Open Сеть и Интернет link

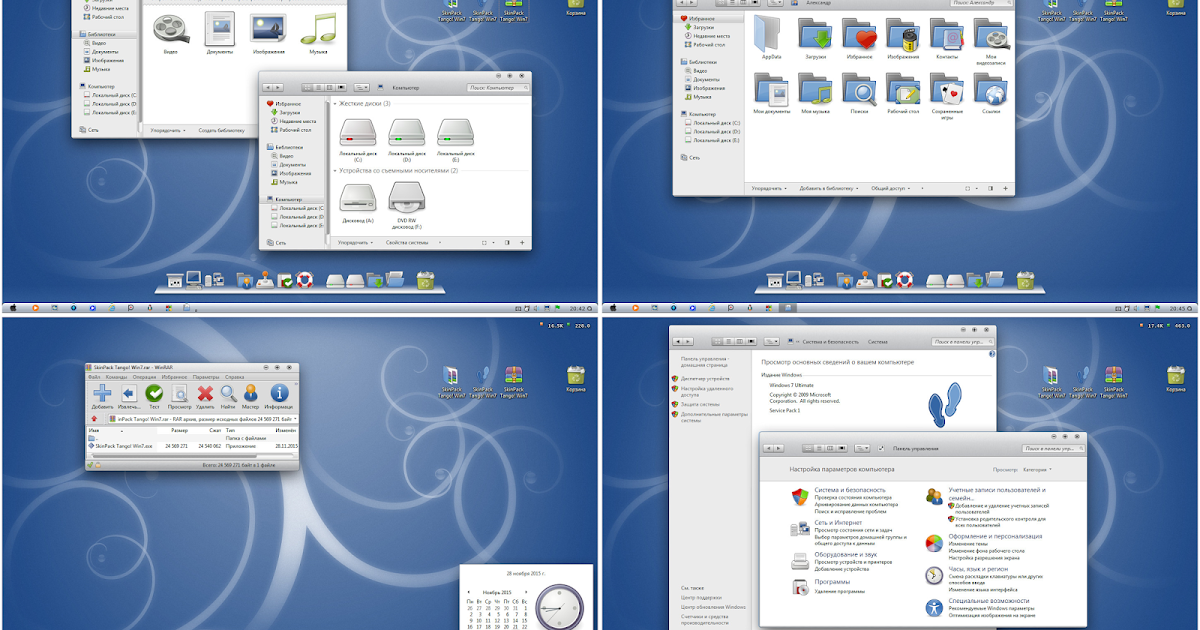point(838,522)
